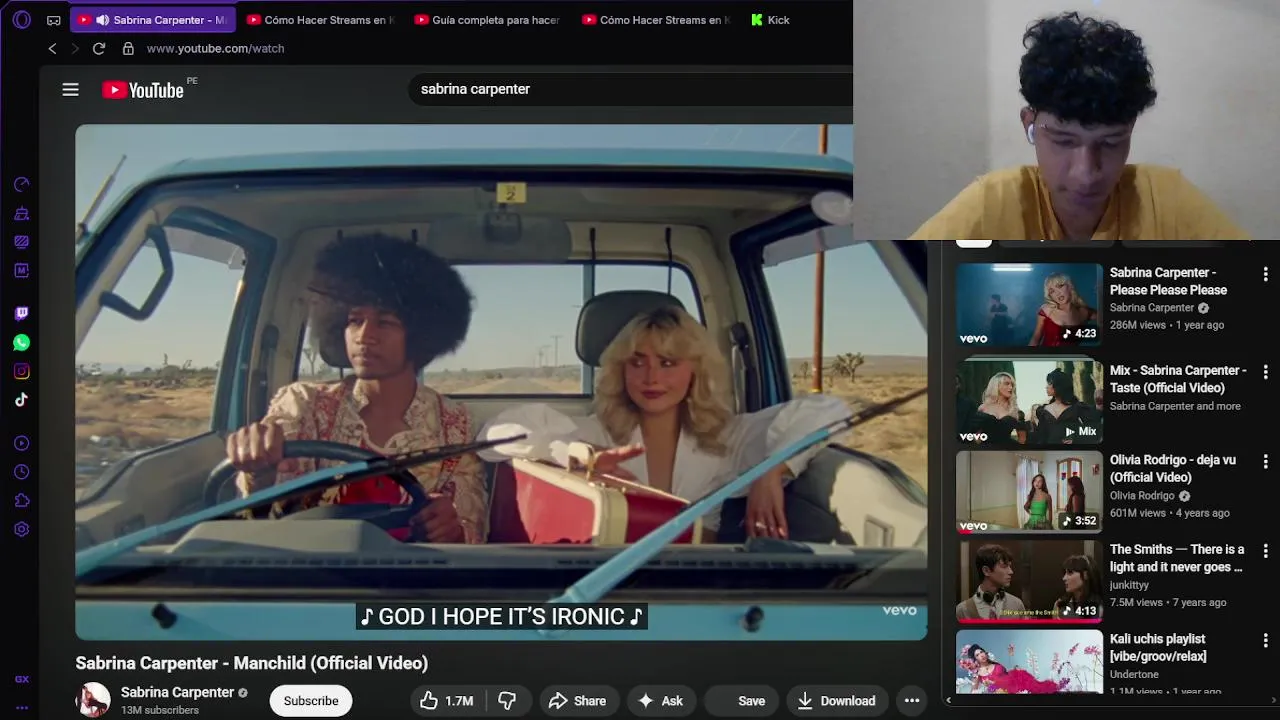Screen dimensions: 1280x720
Task: Open GX Control speedometer in sidebar
Action: coord(21,184)
